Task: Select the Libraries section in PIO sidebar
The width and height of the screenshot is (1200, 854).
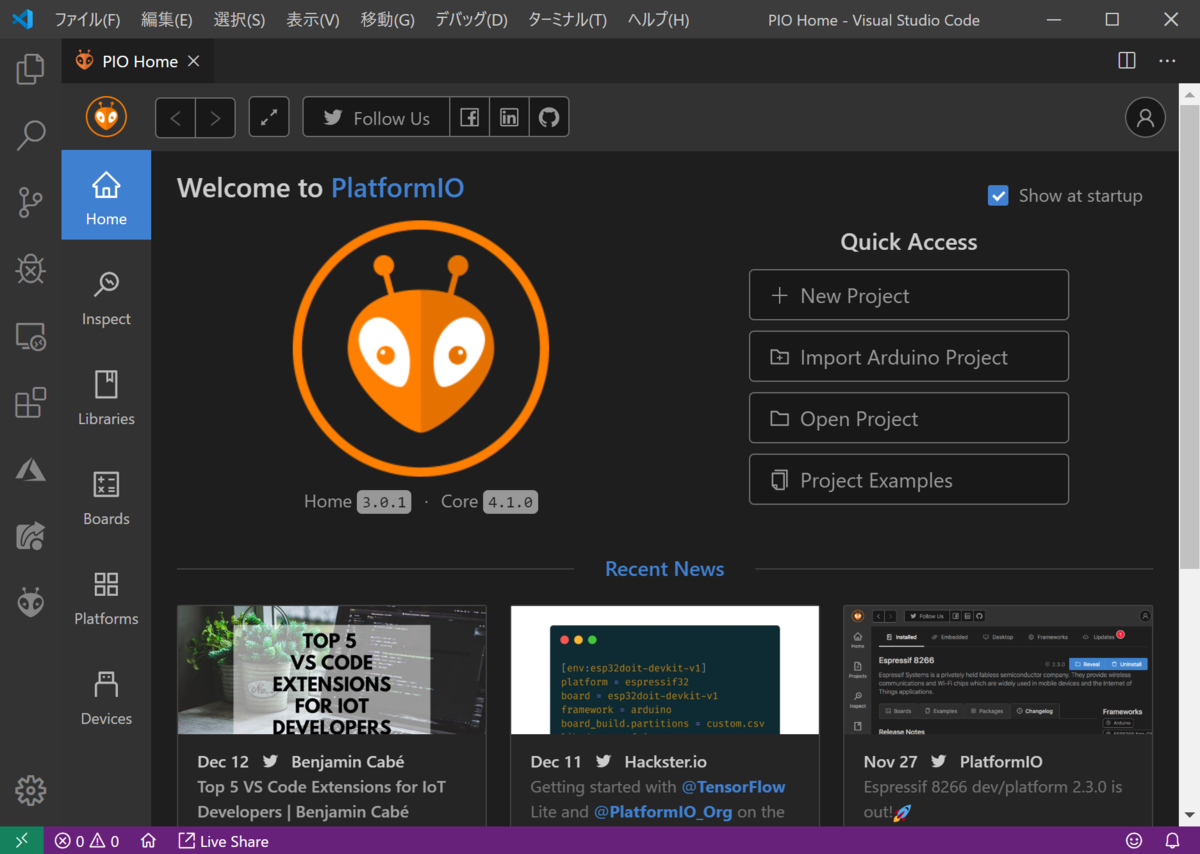Action: 106,399
